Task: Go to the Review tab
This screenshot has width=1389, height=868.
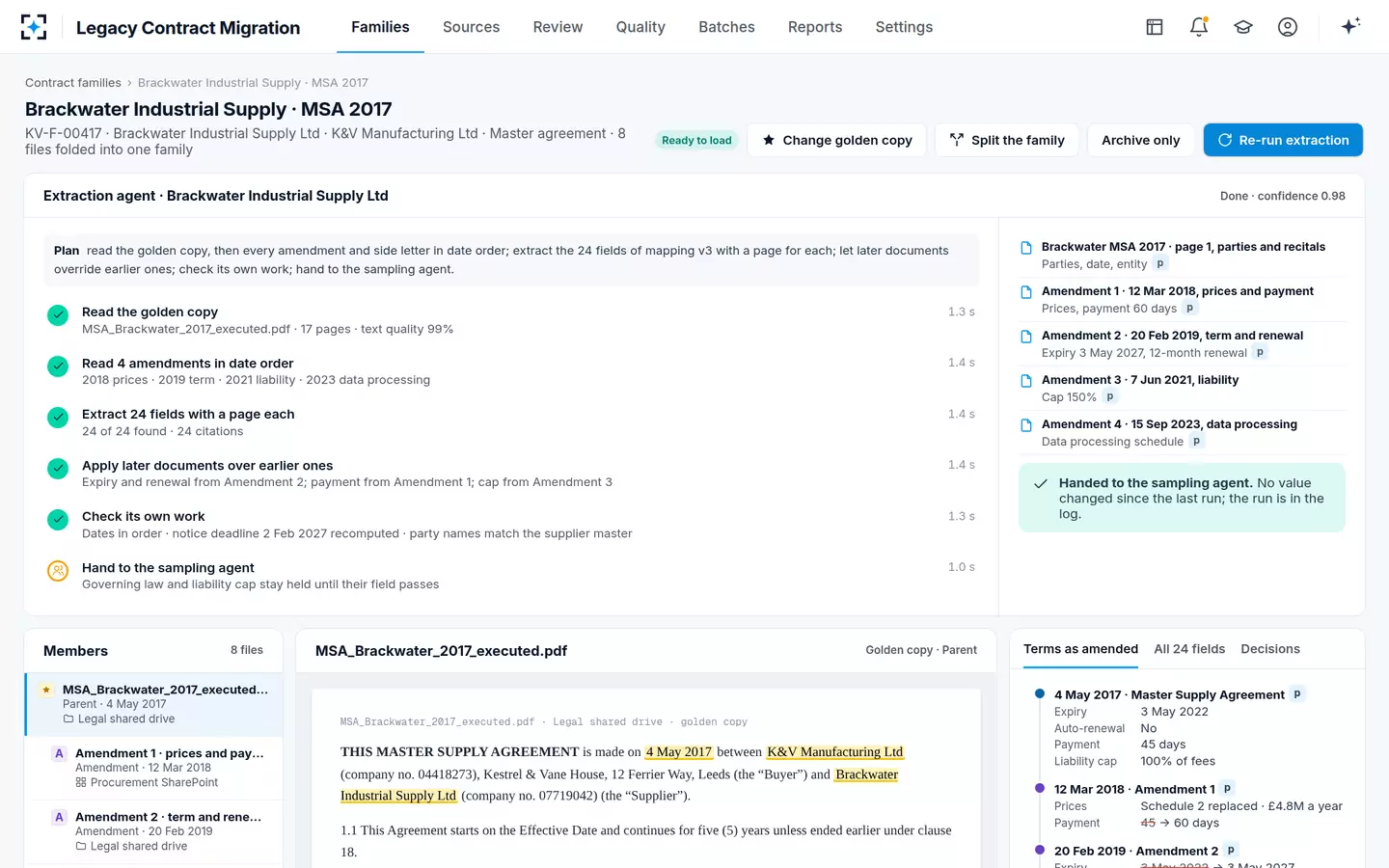Action: coord(558,27)
